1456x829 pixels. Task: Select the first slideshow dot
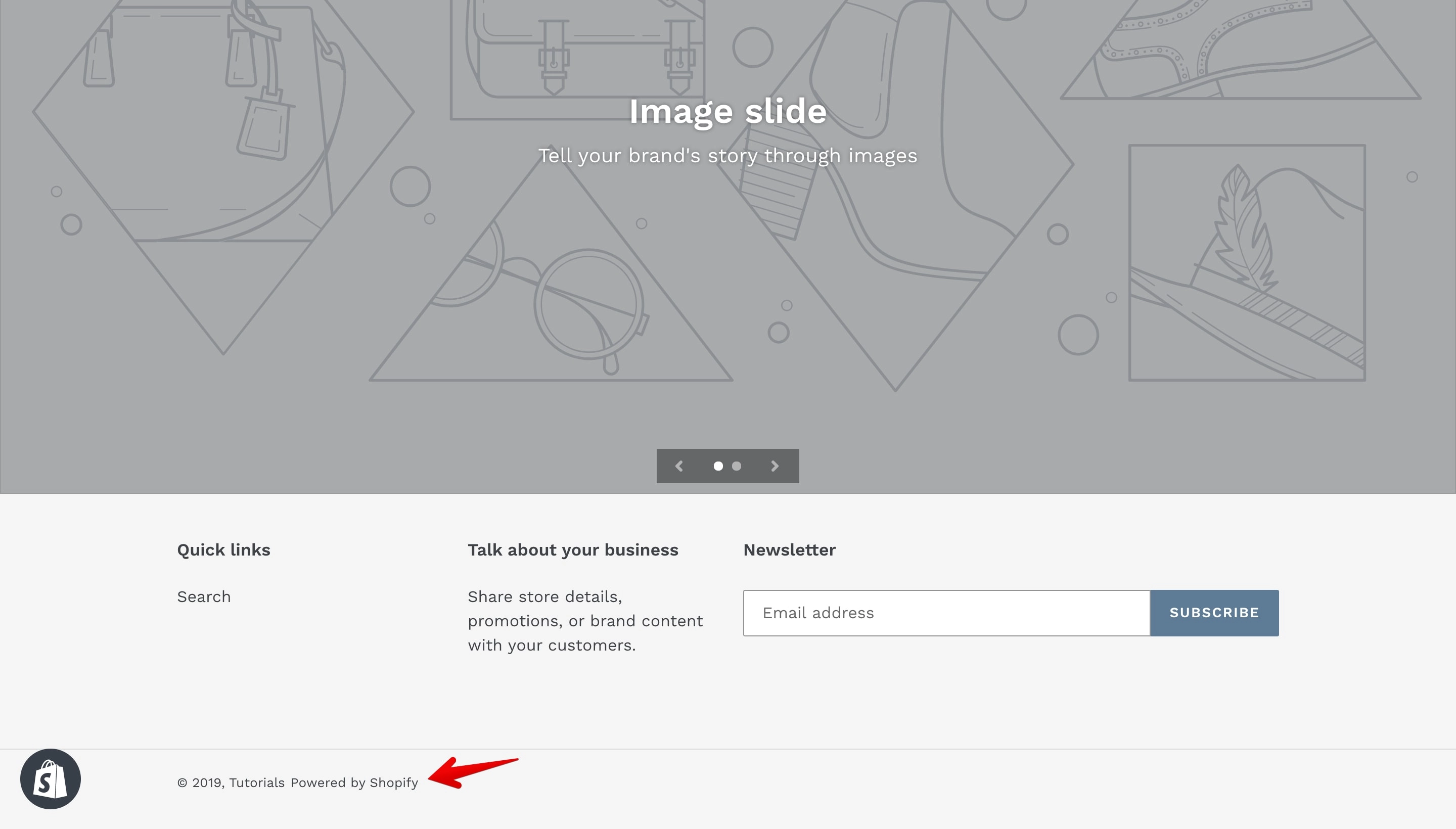pos(718,466)
